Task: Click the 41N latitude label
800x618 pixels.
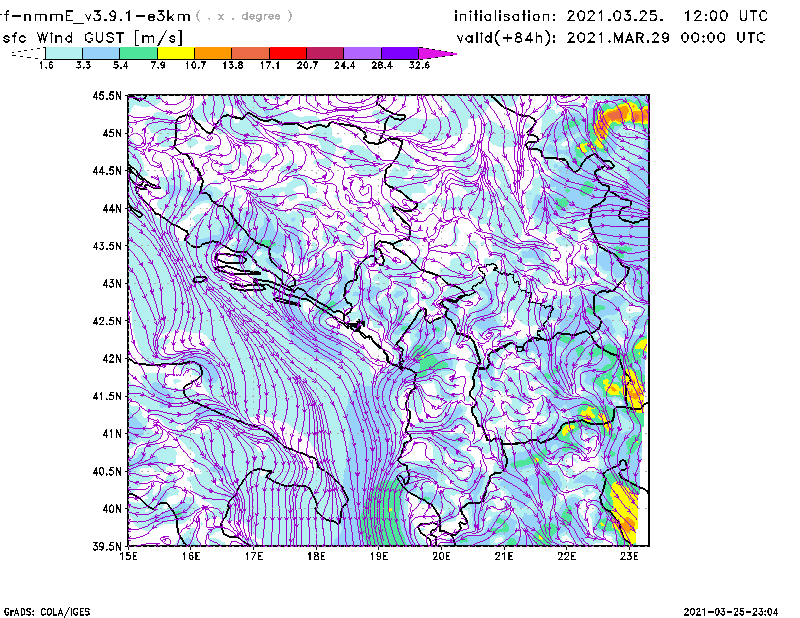Action: [x=112, y=434]
